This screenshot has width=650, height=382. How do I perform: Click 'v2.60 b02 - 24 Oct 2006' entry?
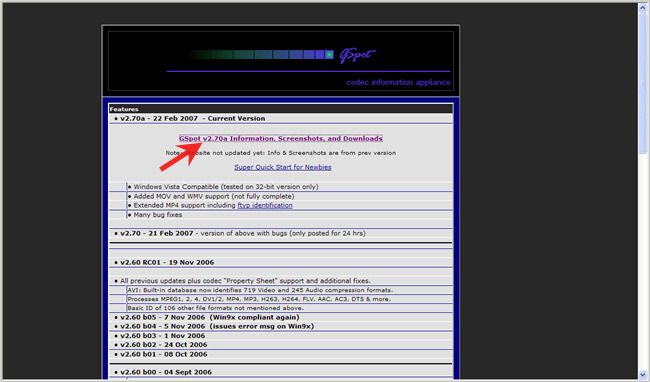(x=164, y=345)
